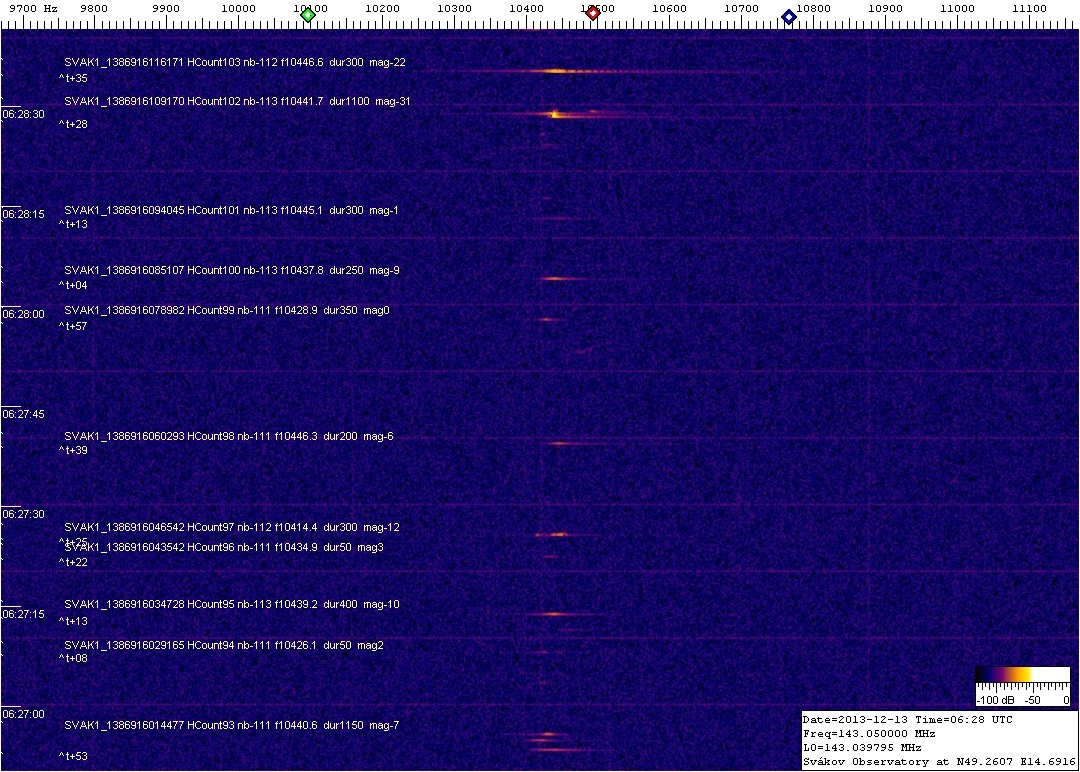Image resolution: width=1080 pixels, height=772 pixels.
Task: Click the HCount102 meteor label
Action: click(237, 101)
